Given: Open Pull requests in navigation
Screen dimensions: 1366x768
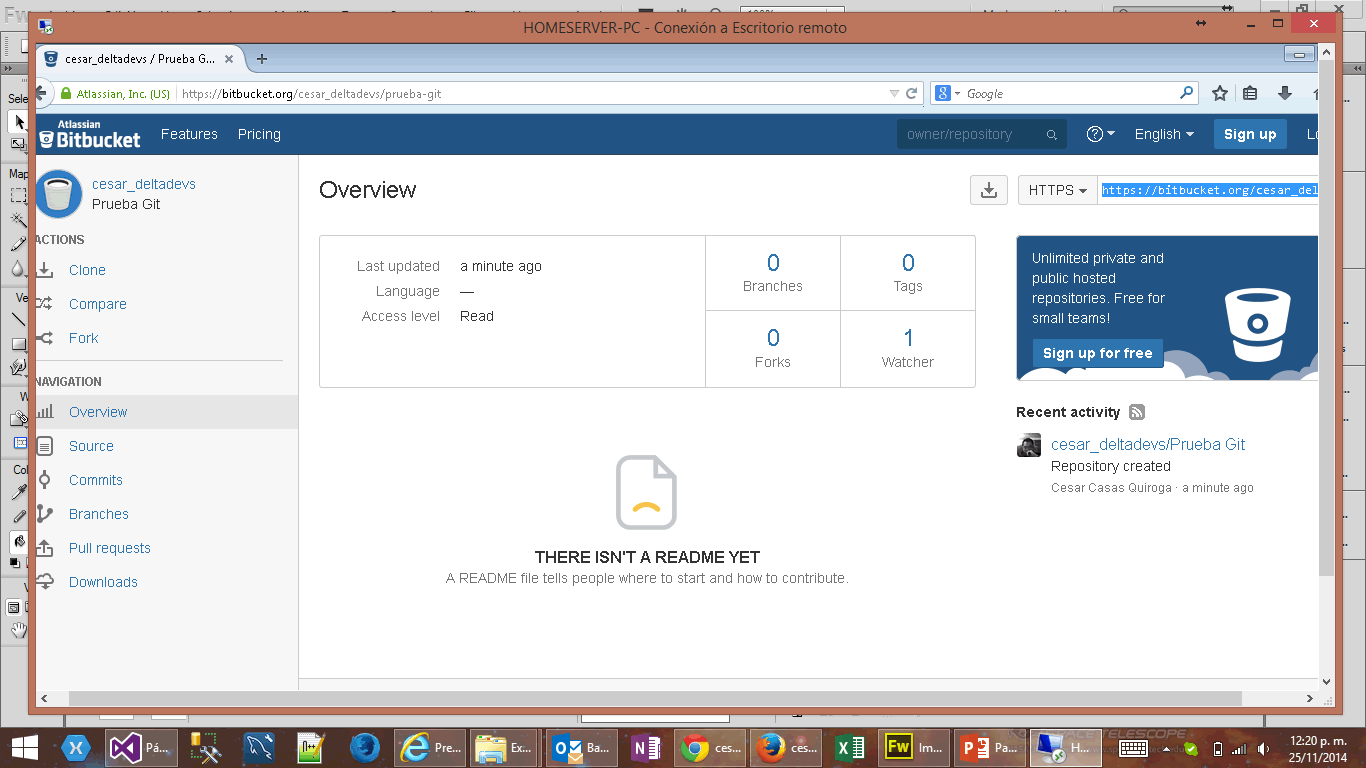Looking at the screenshot, I should click(x=110, y=548).
